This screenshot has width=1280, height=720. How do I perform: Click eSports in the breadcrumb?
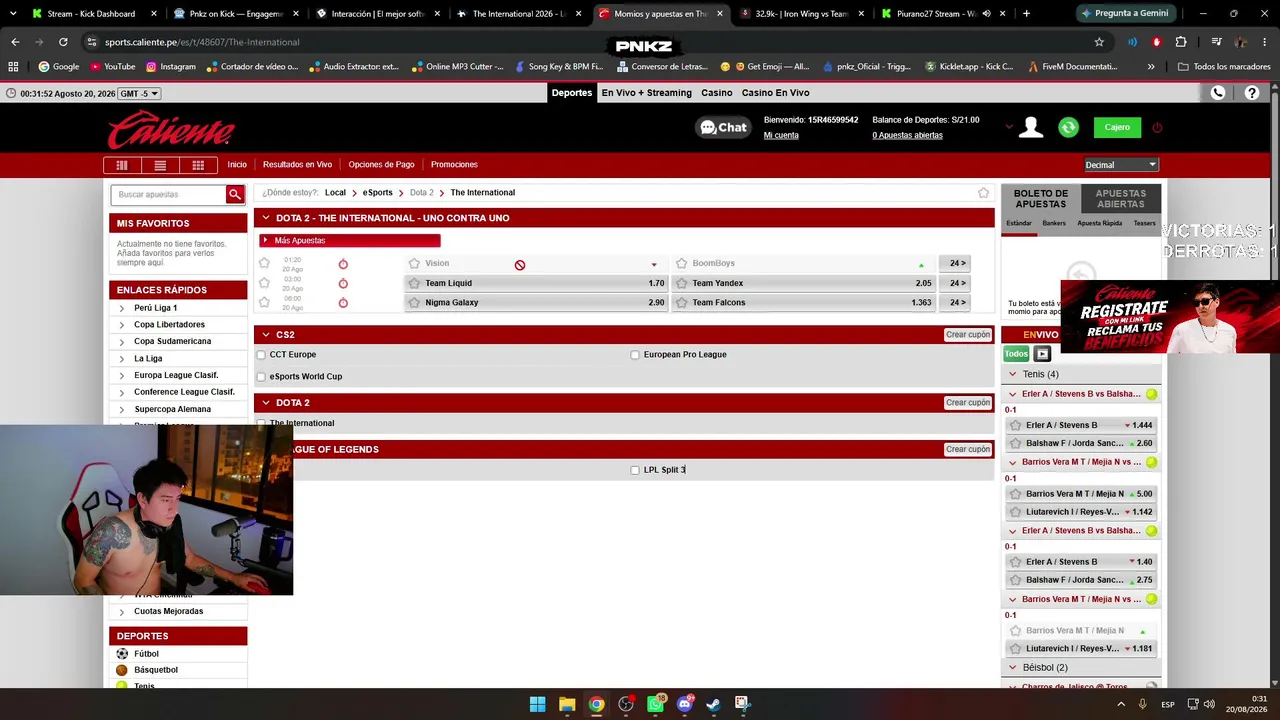(377, 193)
